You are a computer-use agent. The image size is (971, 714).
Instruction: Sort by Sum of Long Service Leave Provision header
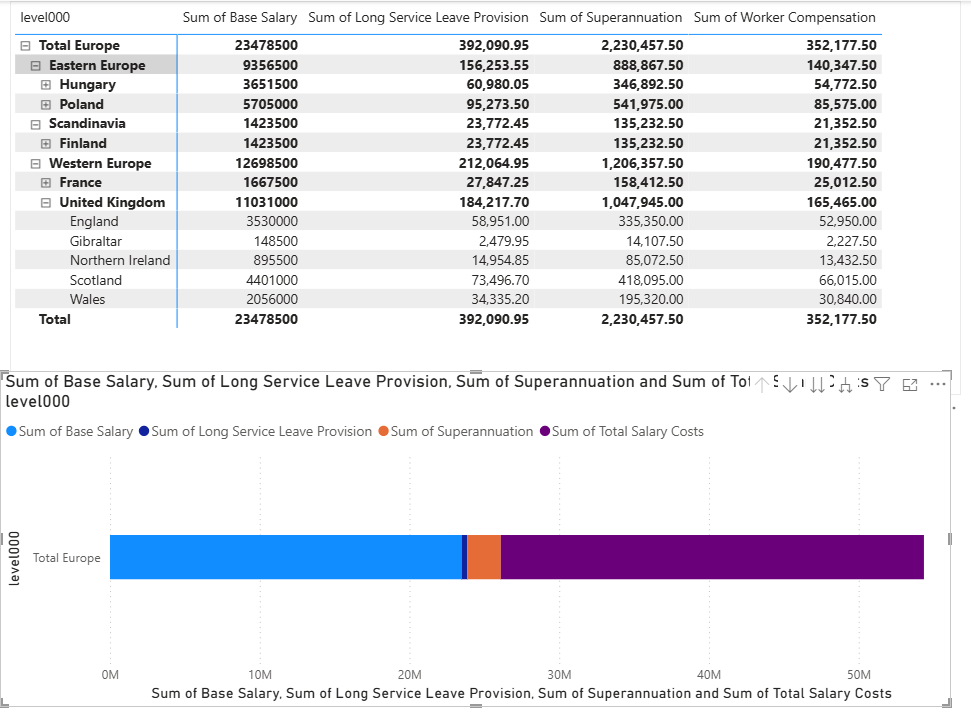pos(418,17)
